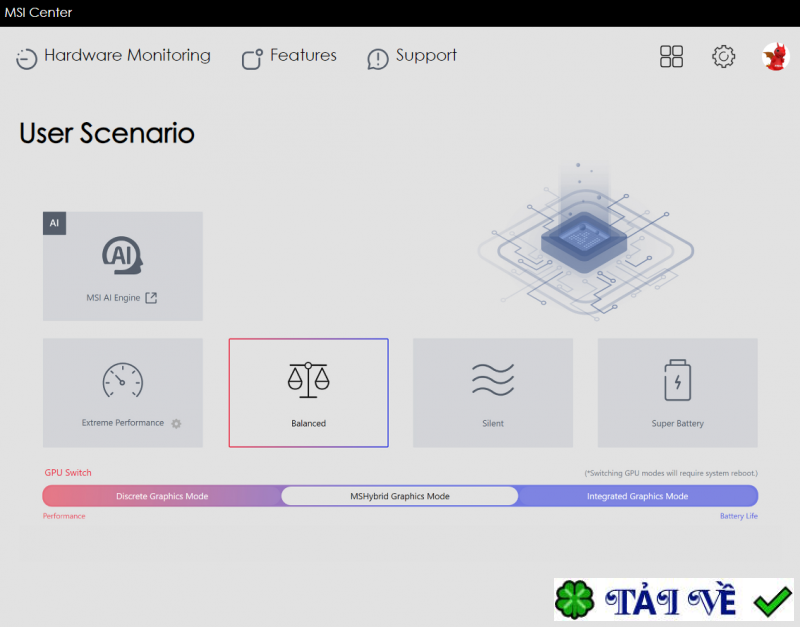Screen dimensions: 800x627
Task: Click the Hardware Monitoring gauge icon
Action: tap(27, 58)
